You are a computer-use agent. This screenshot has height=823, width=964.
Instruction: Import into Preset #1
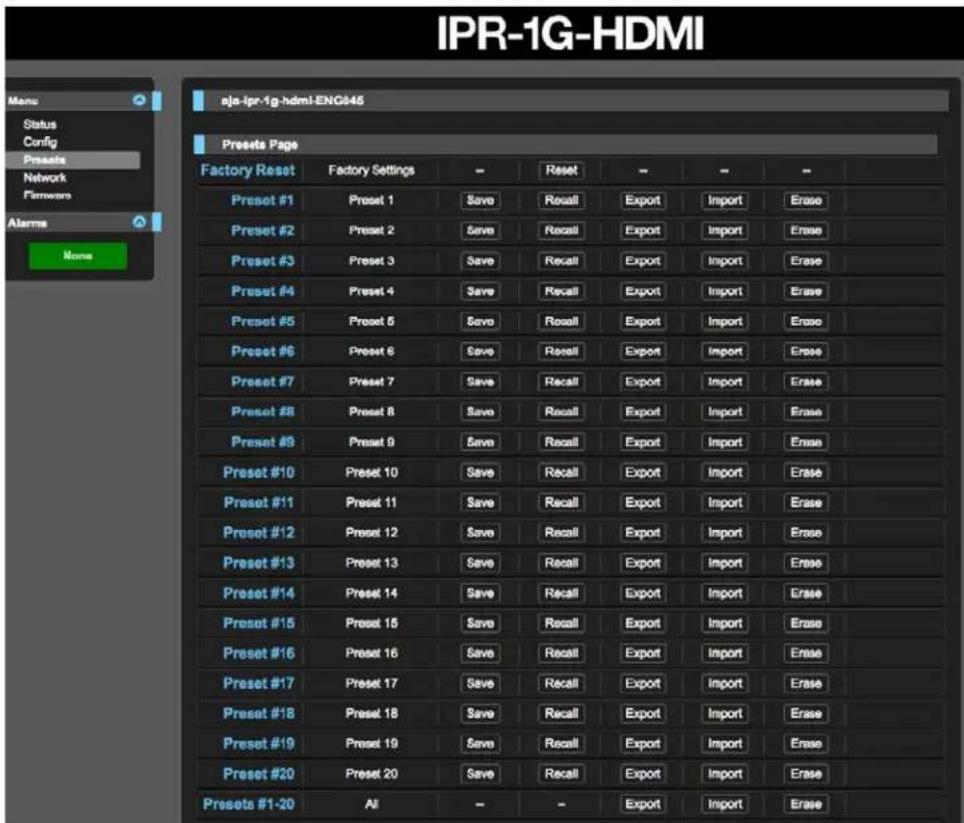725,200
